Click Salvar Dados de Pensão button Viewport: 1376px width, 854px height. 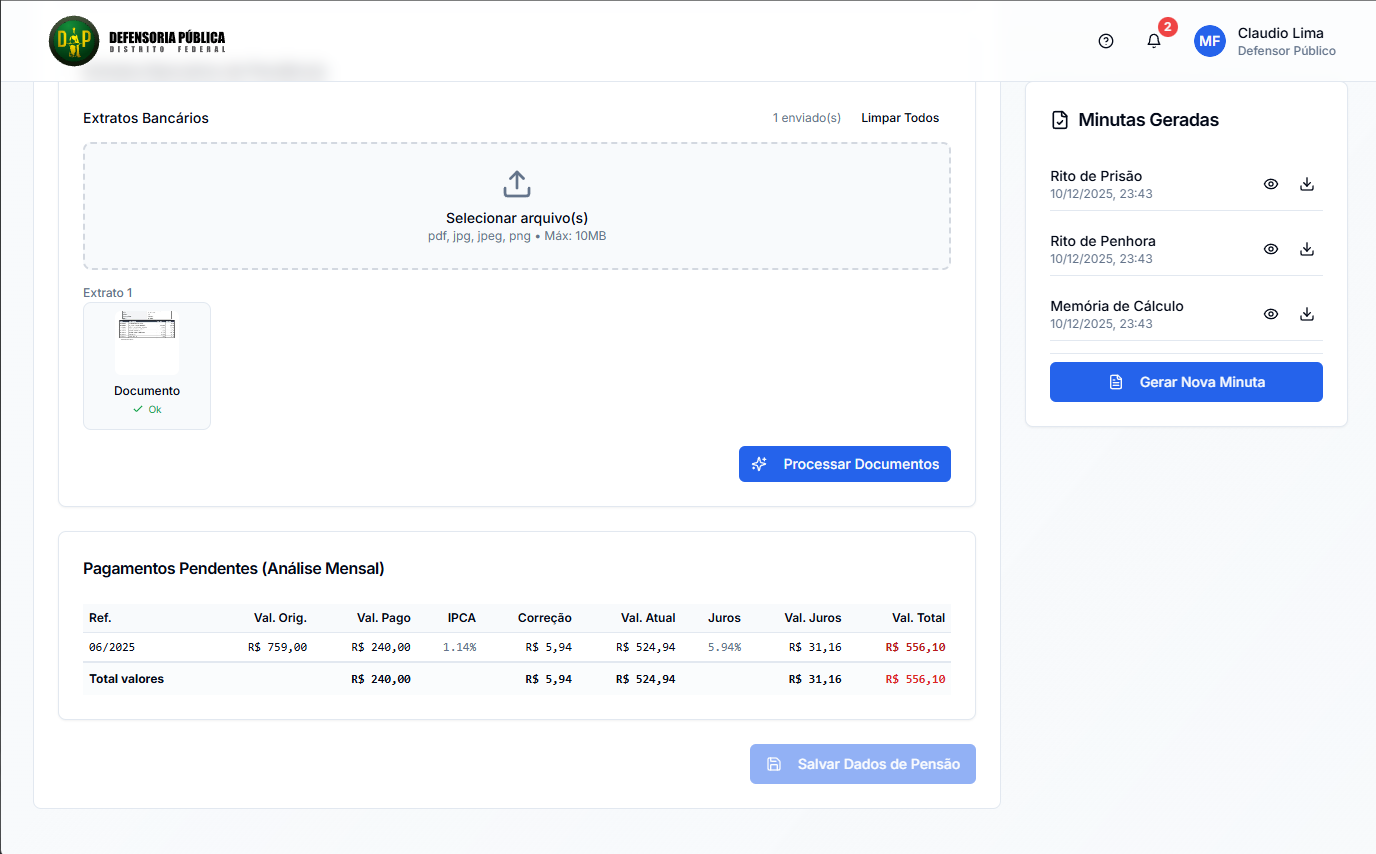(862, 764)
